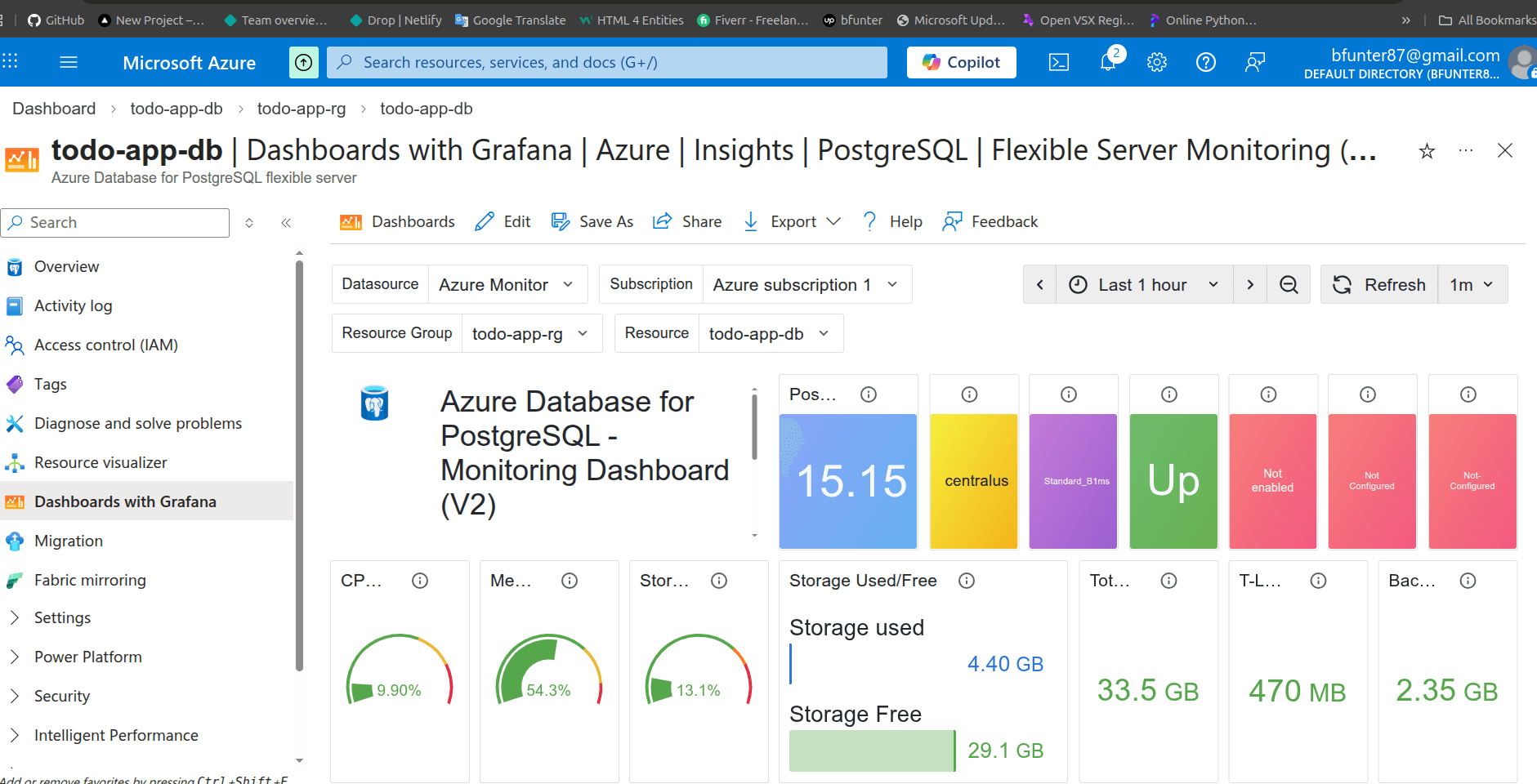Open the 1m refresh interval dropdown

[1472, 284]
